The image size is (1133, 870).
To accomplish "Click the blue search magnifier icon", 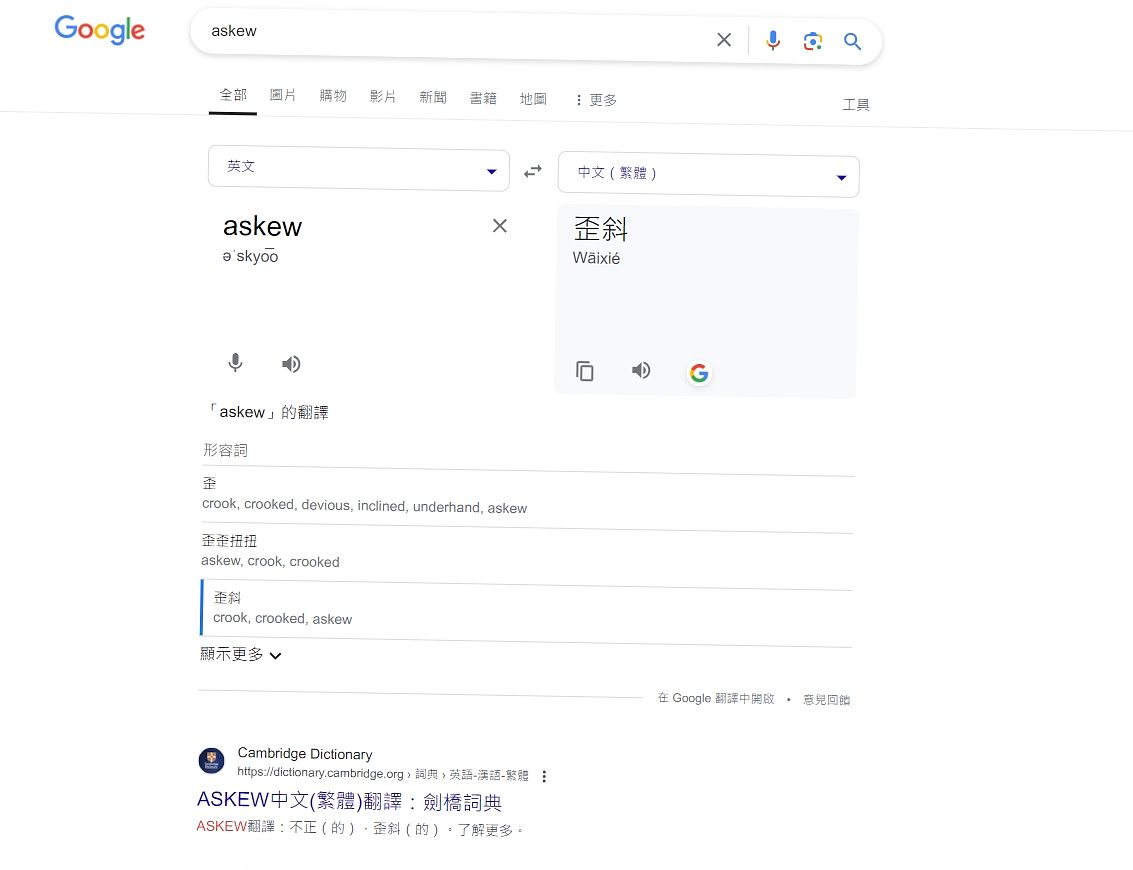I will [x=852, y=41].
